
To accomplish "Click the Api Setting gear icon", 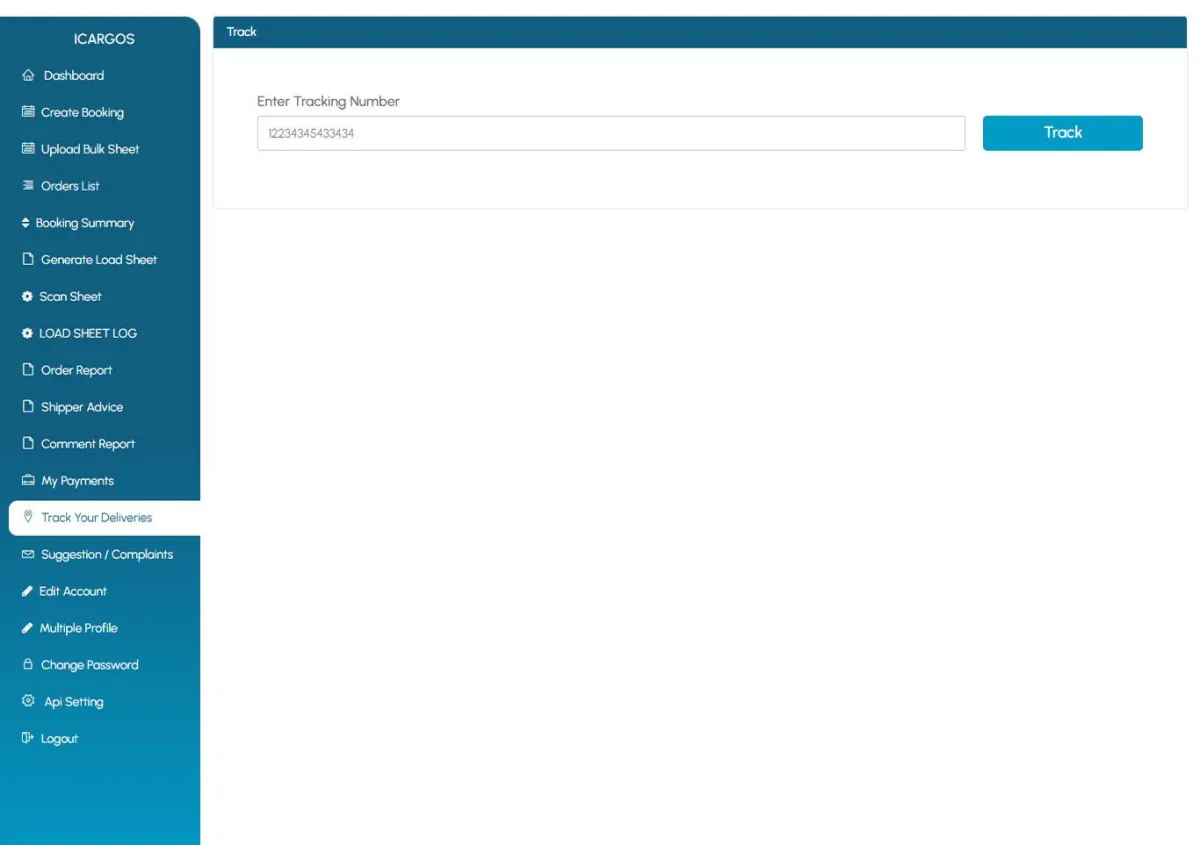I will coord(28,701).
